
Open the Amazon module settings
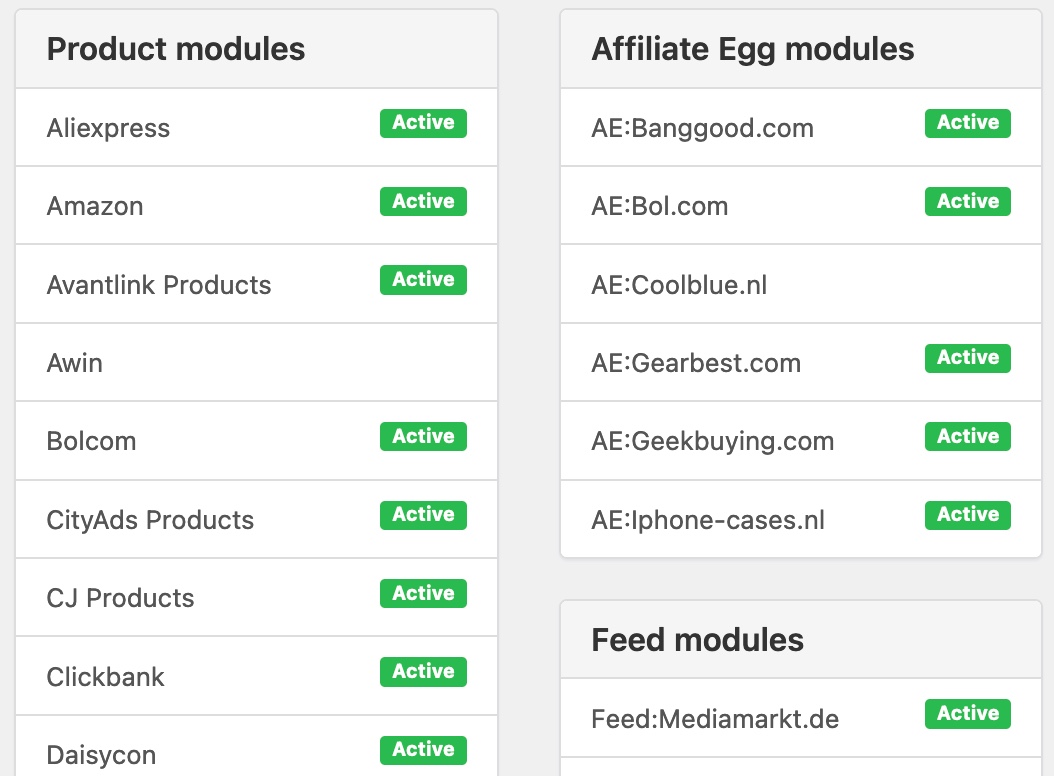[x=95, y=206]
